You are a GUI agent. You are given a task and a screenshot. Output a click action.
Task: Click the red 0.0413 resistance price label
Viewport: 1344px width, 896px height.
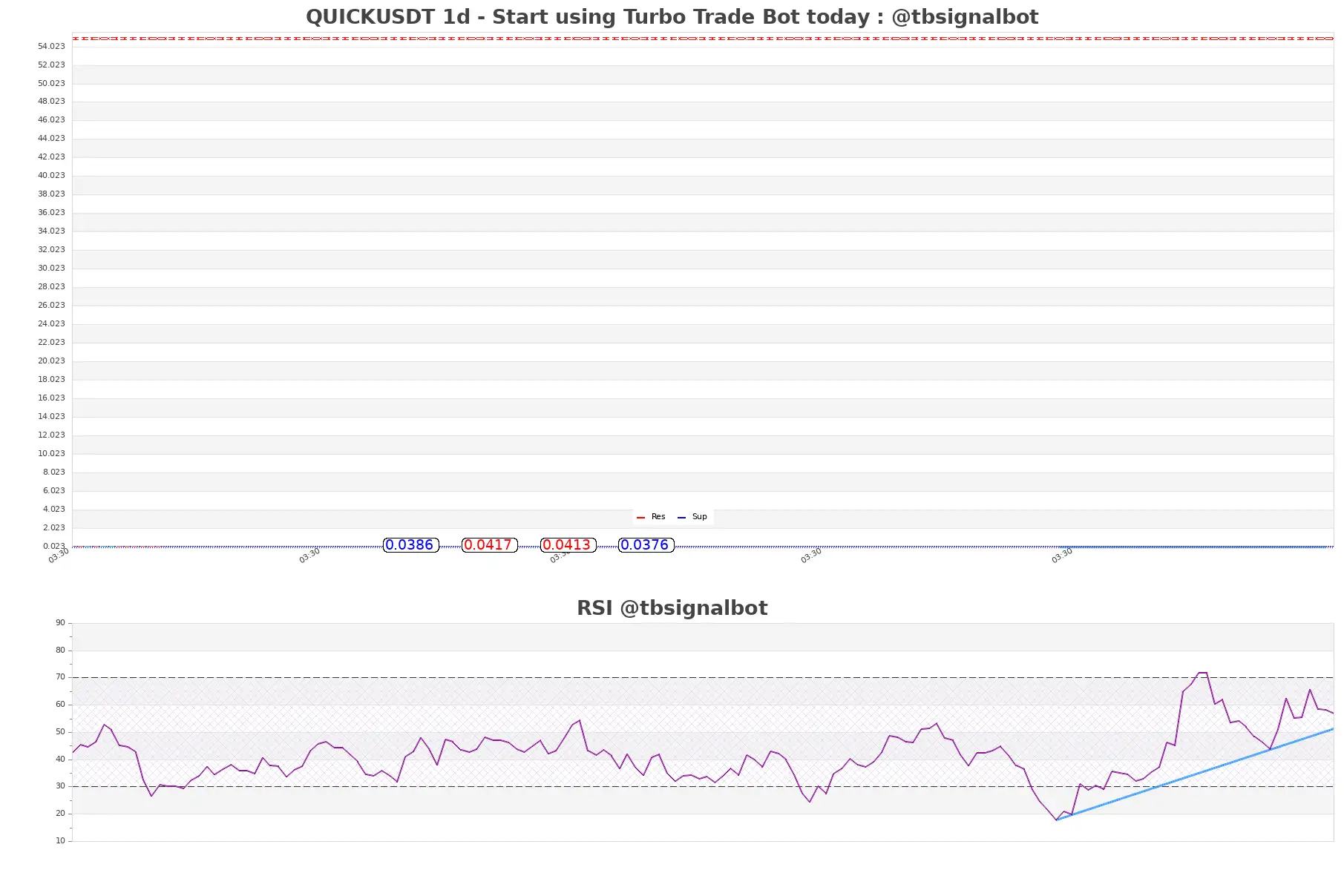click(568, 545)
